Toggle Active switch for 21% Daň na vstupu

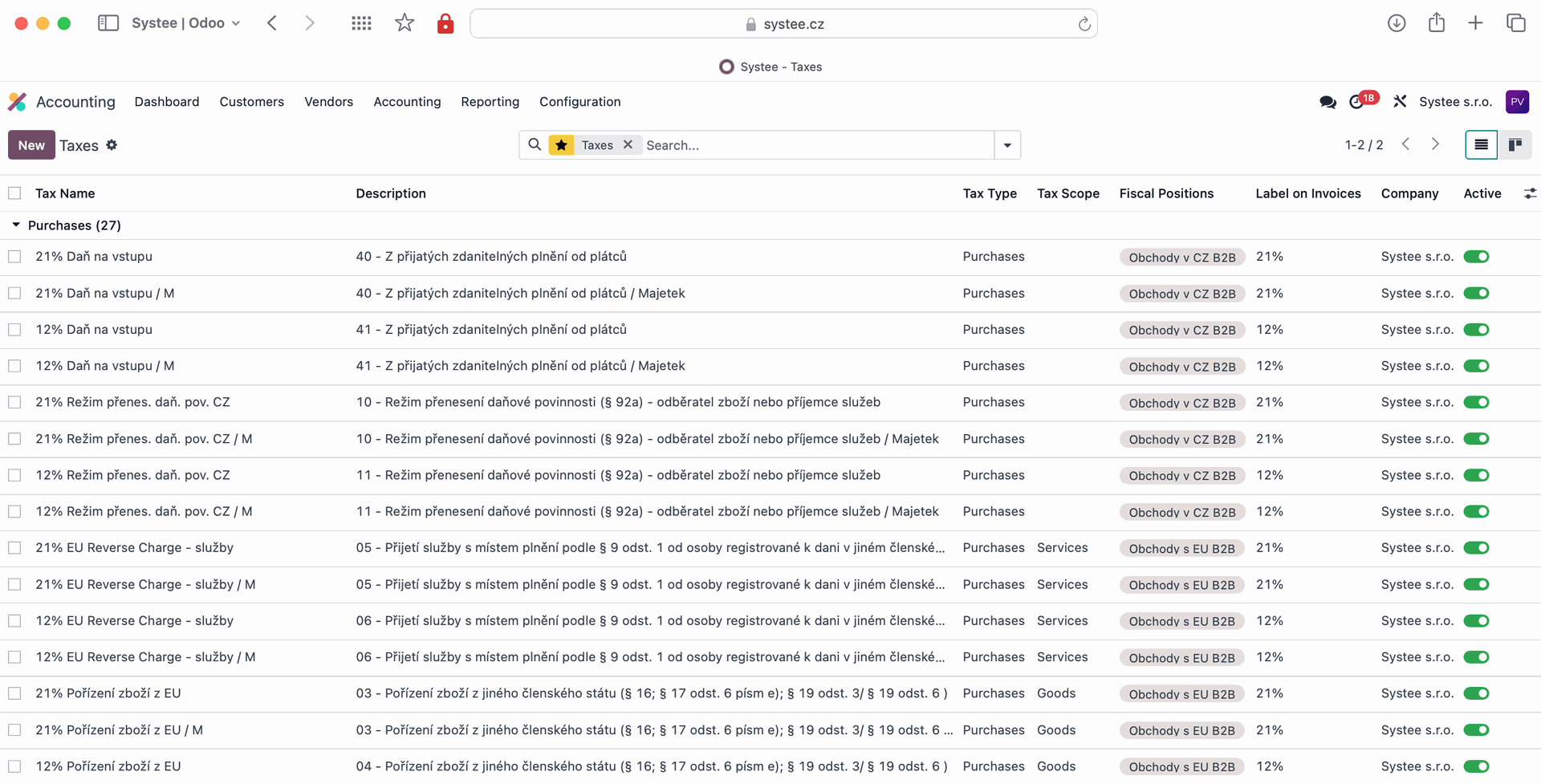pos(1476,257)
